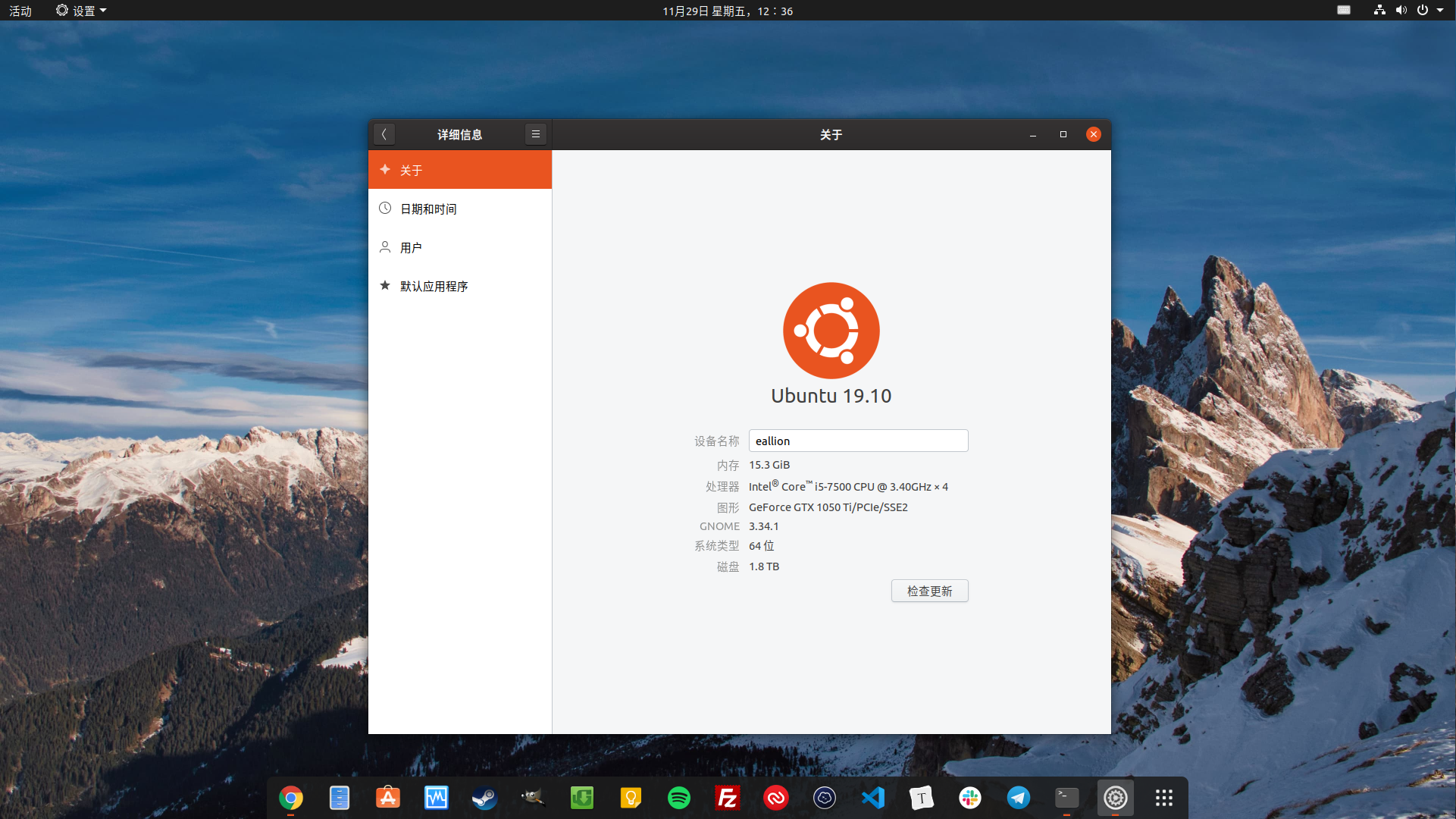Launch Slack from the dock
This screenshot has height=819, width=1456.
970,798
